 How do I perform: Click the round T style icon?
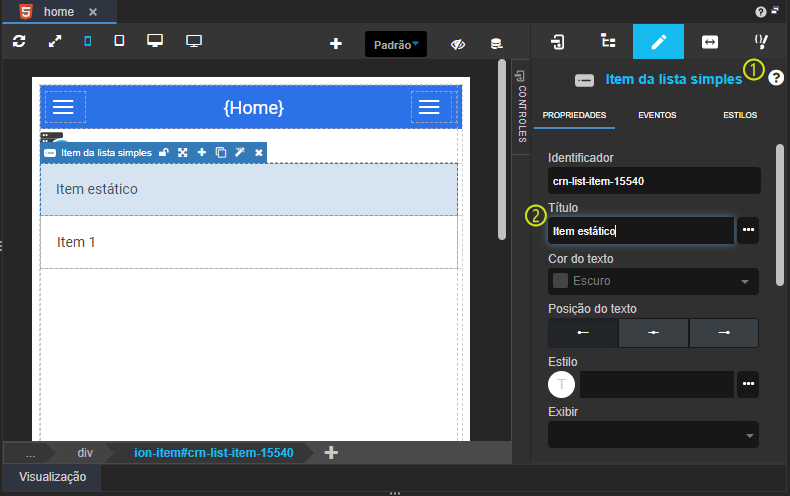coord(561,385)
